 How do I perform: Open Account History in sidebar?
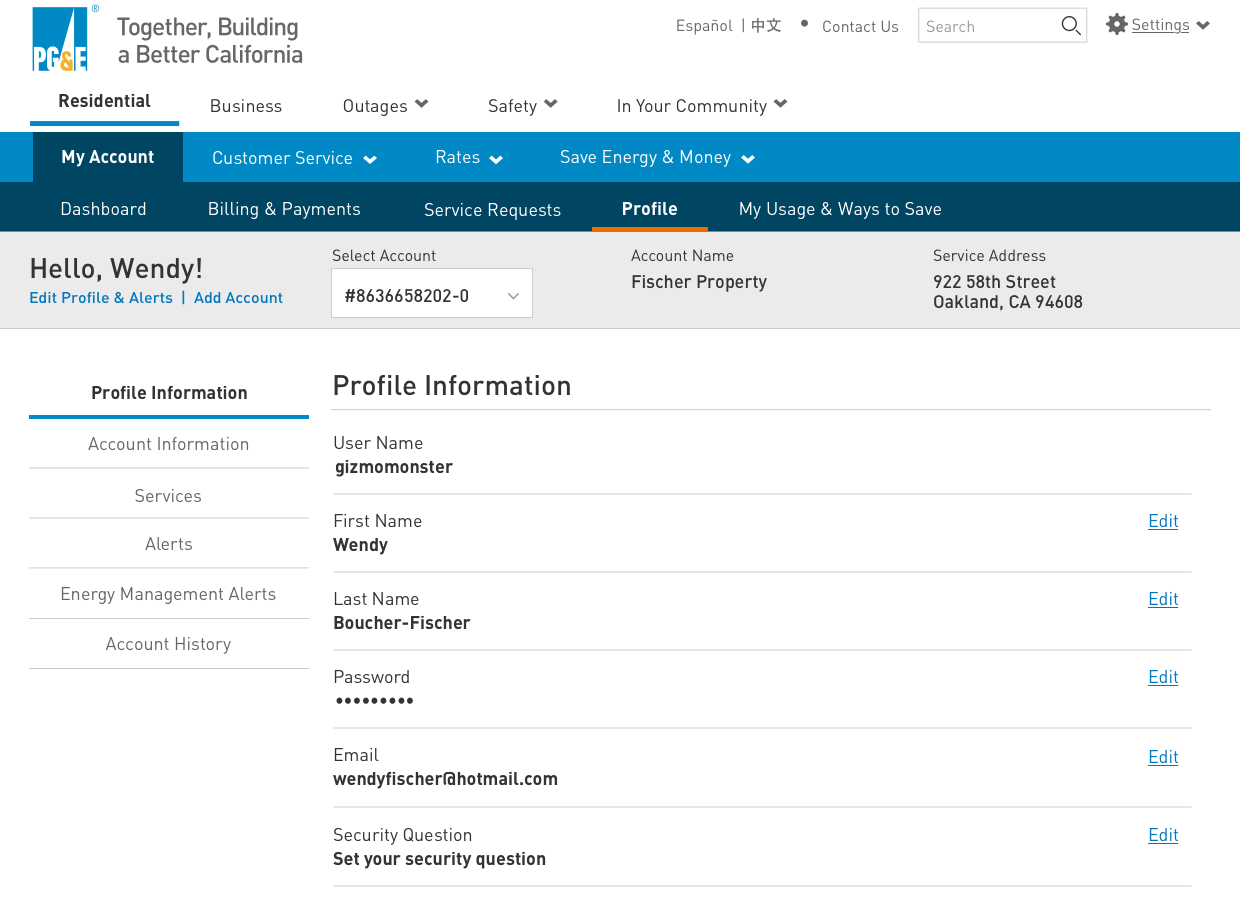pos(169,644)
